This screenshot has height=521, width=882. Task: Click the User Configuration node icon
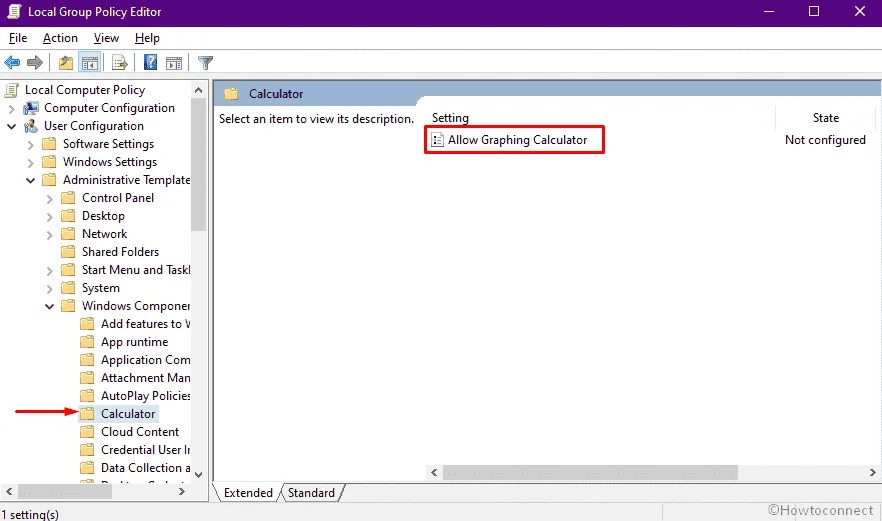pos(31,126)
